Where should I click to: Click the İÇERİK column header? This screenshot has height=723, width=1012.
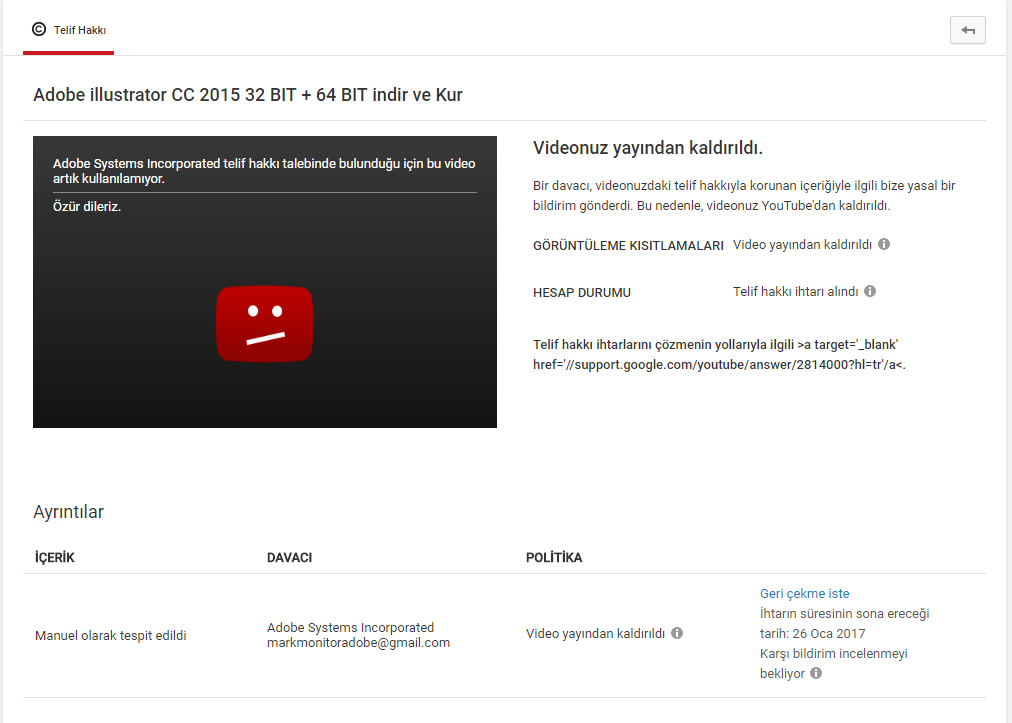[x=55, y=557]
